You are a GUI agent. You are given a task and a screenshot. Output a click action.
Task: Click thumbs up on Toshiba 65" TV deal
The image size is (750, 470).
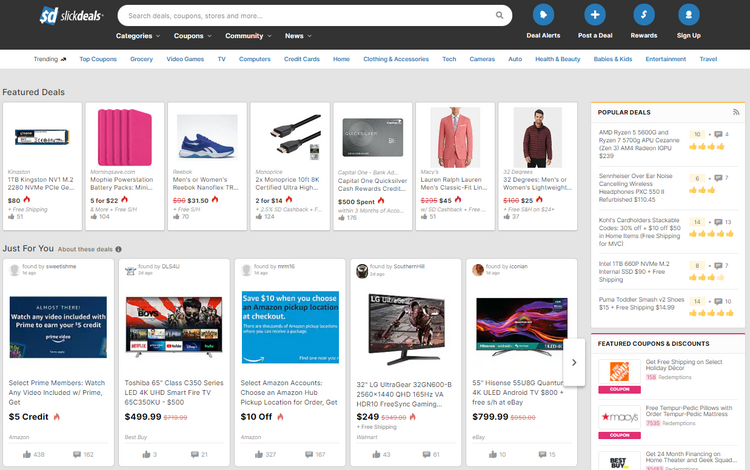[x=146, y=454]
